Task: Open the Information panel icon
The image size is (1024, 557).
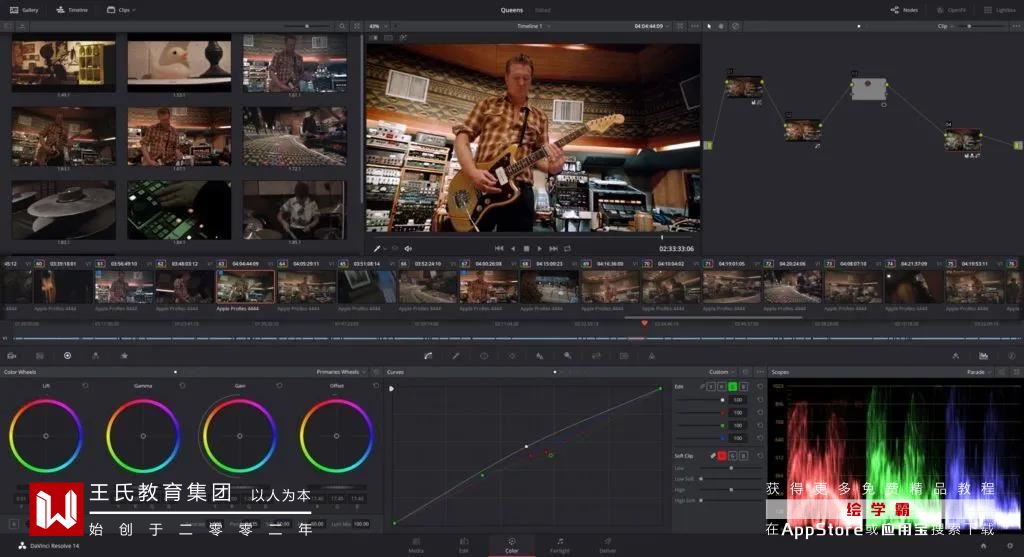Action: point(1011,356)
